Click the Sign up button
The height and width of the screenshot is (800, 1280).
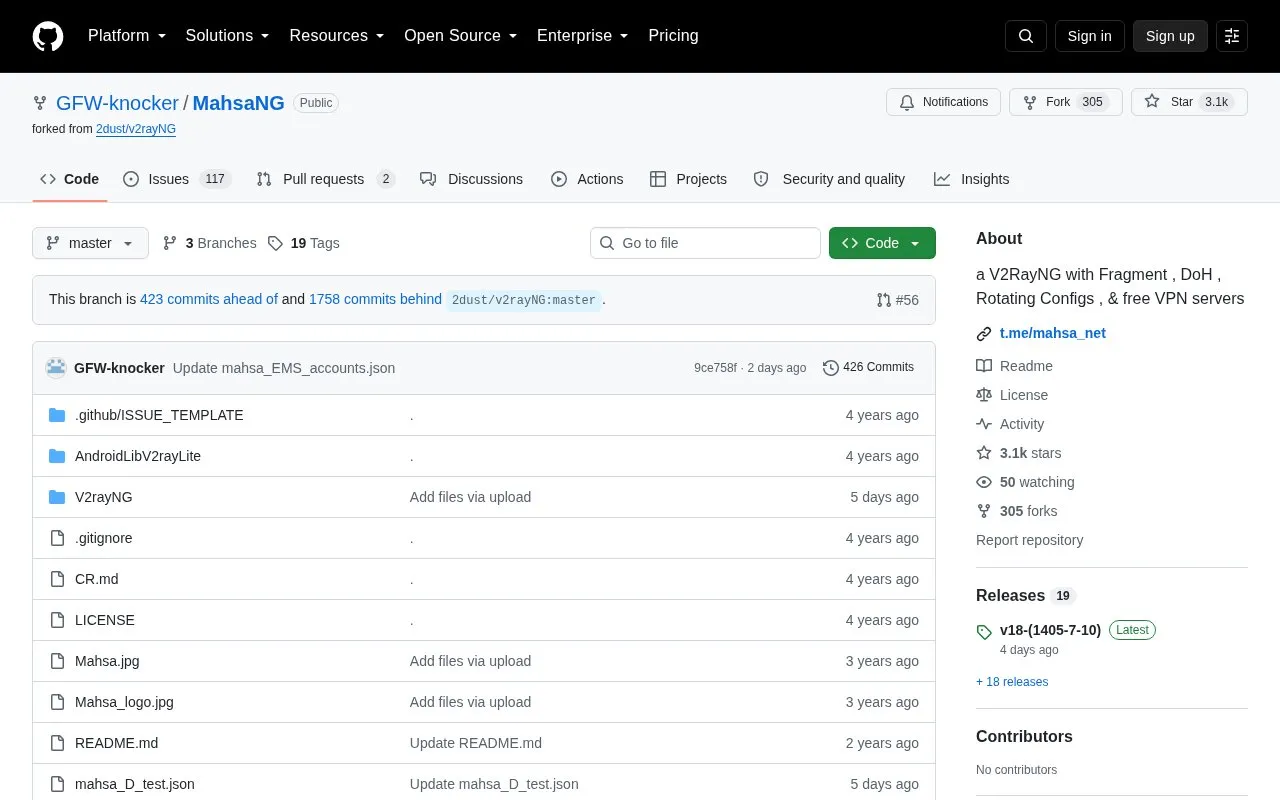[x=1170, y=36]
